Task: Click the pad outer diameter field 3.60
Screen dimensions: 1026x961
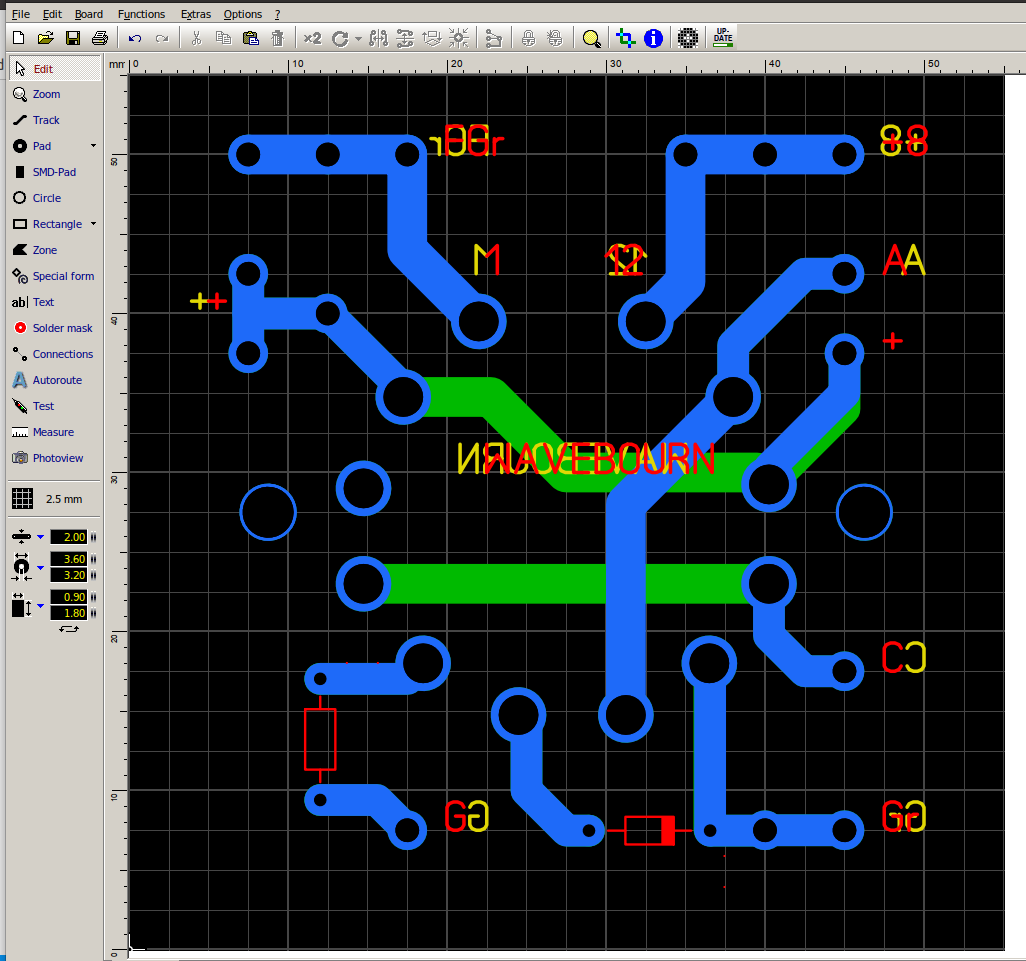Action: click(69, 559)
